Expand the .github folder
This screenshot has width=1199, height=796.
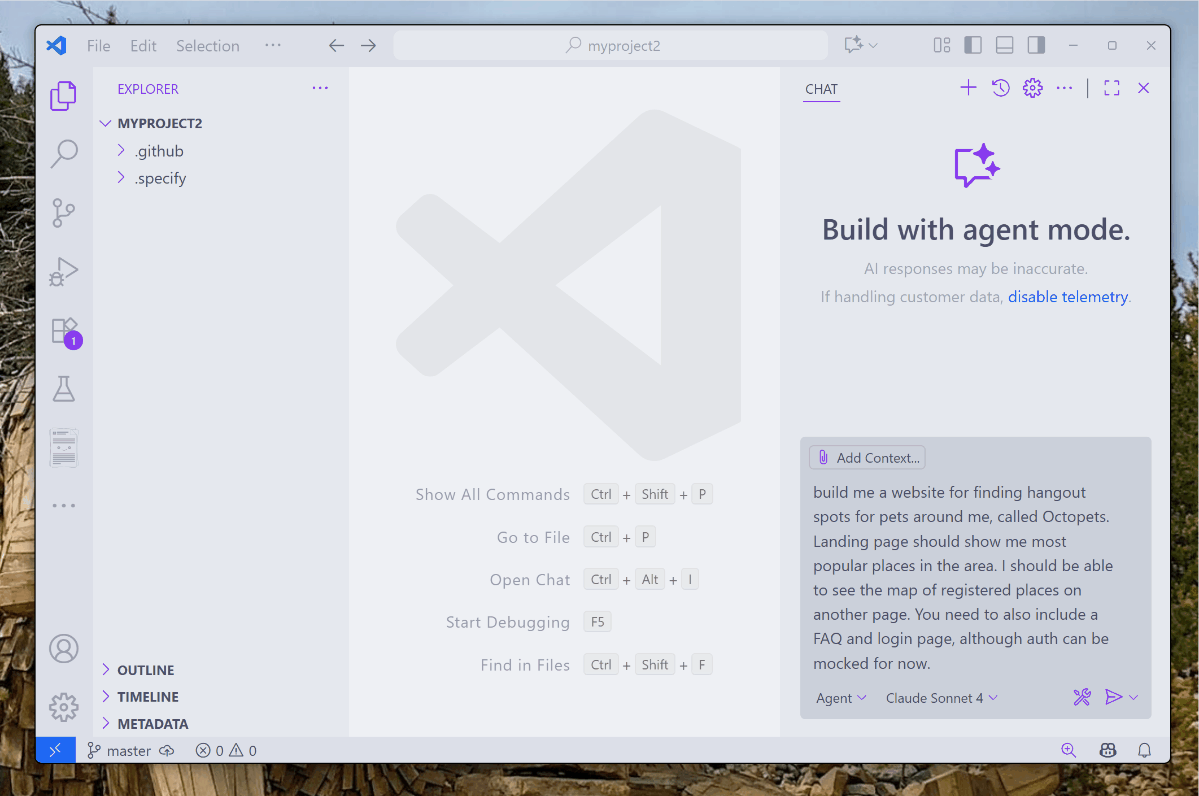159,151
